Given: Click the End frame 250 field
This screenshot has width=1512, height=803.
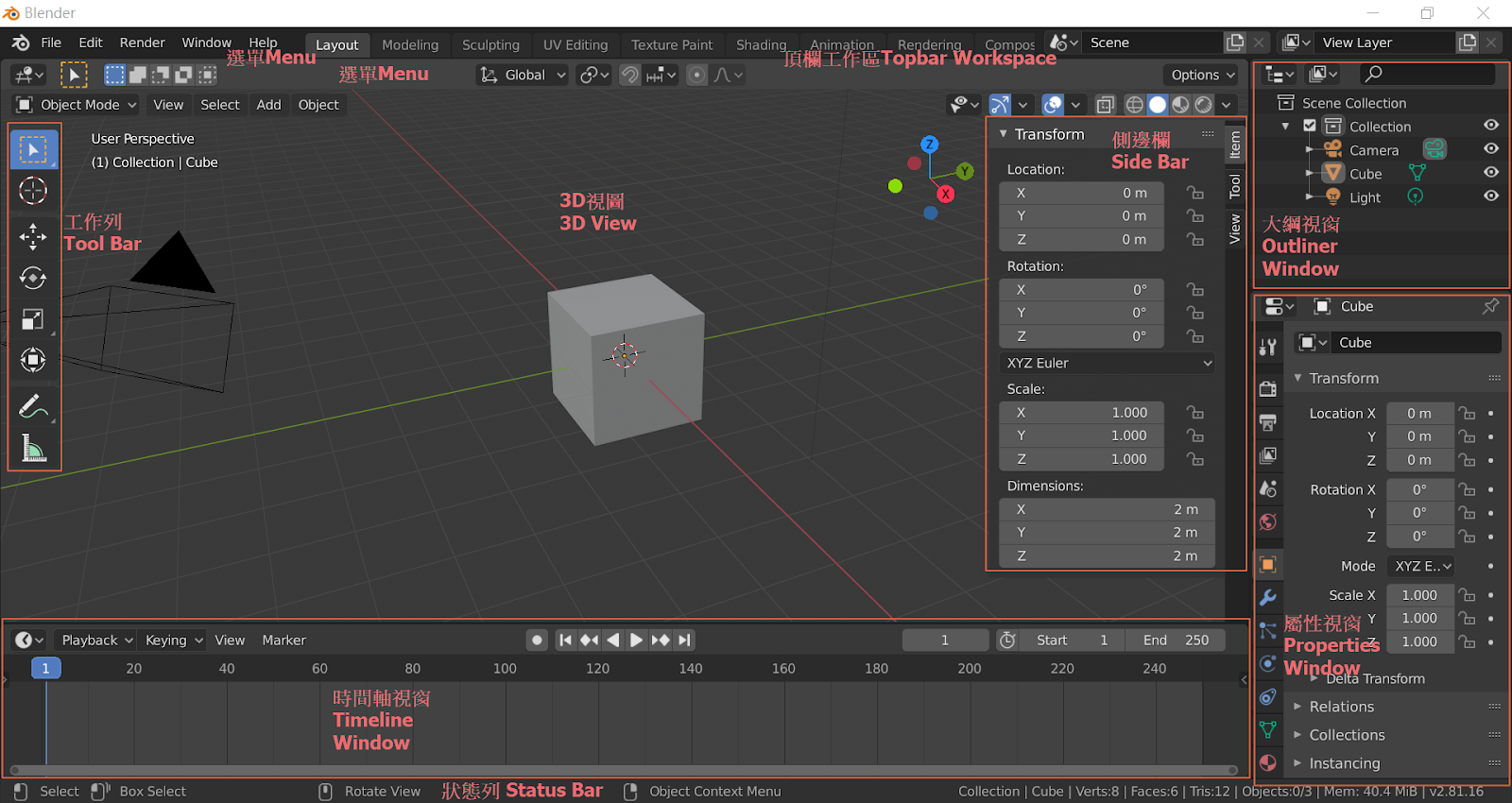Looking at the screenshot, I should [1176, 640].
